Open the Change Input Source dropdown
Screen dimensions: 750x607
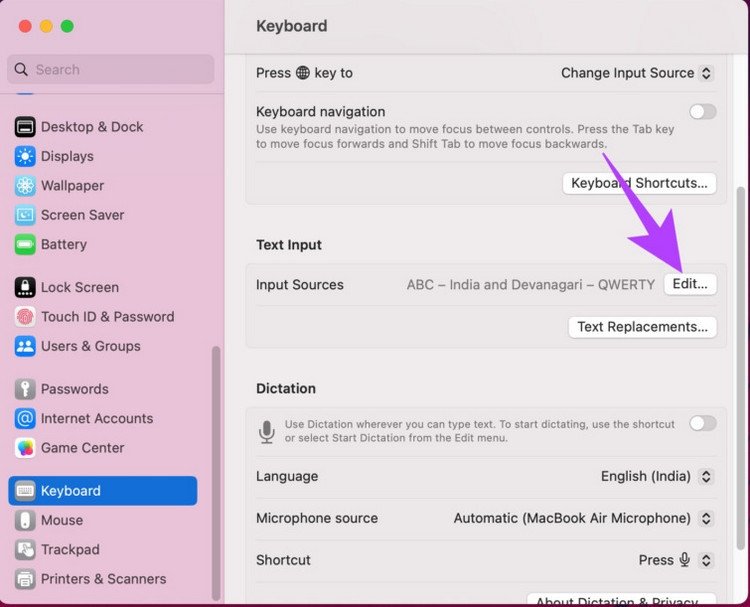[x=637, y=73]
